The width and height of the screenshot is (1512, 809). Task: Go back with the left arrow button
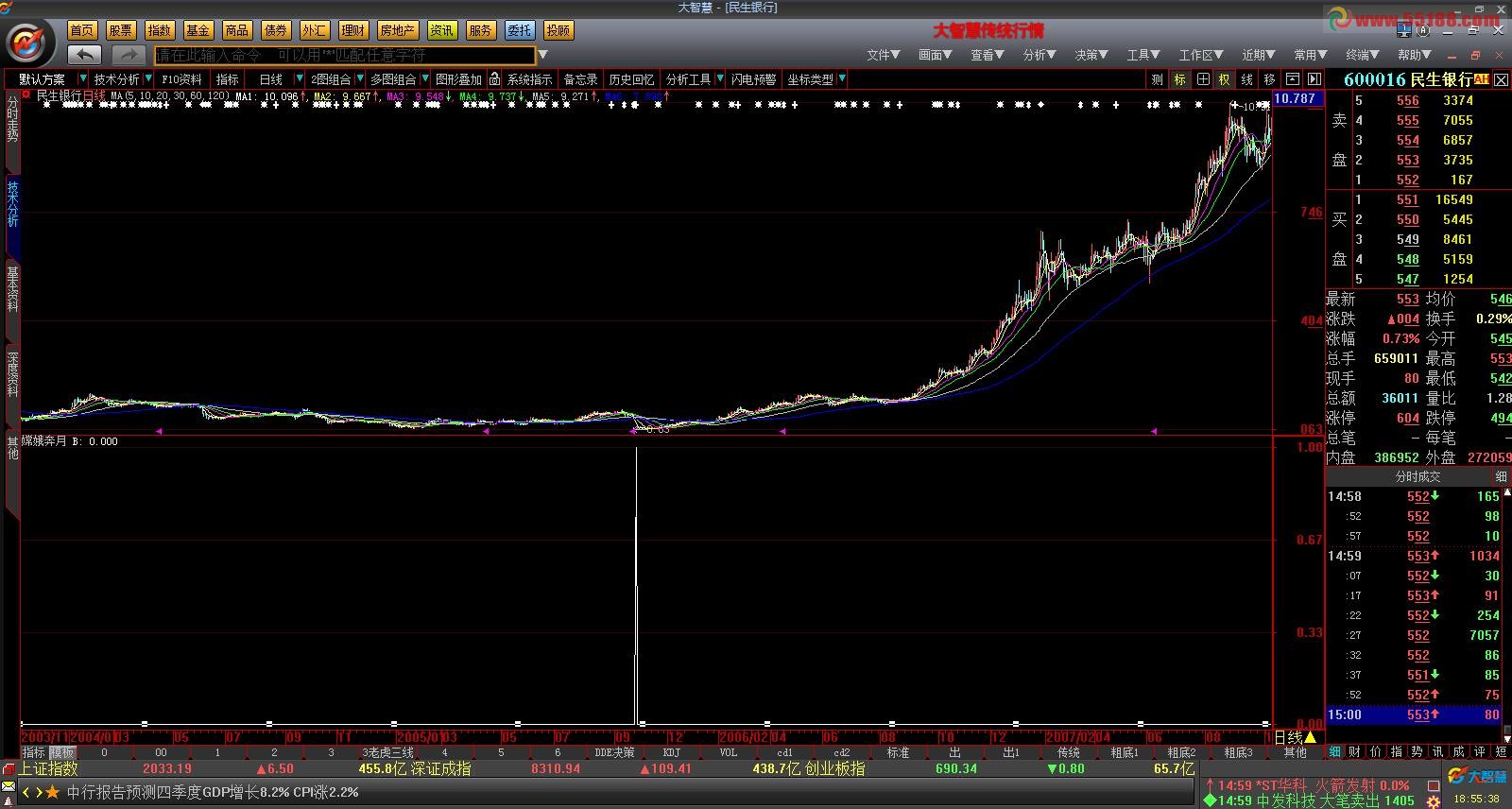tap(84, 55)
